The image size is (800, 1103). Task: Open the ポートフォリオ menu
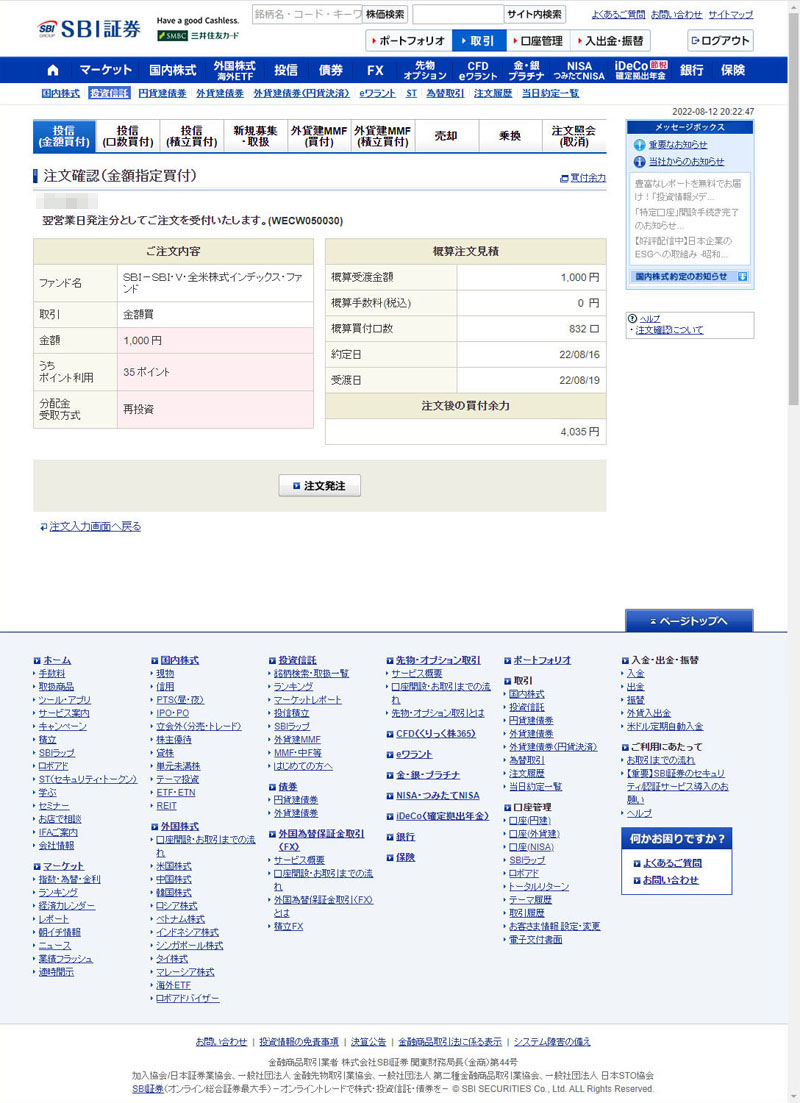(408, 41)
